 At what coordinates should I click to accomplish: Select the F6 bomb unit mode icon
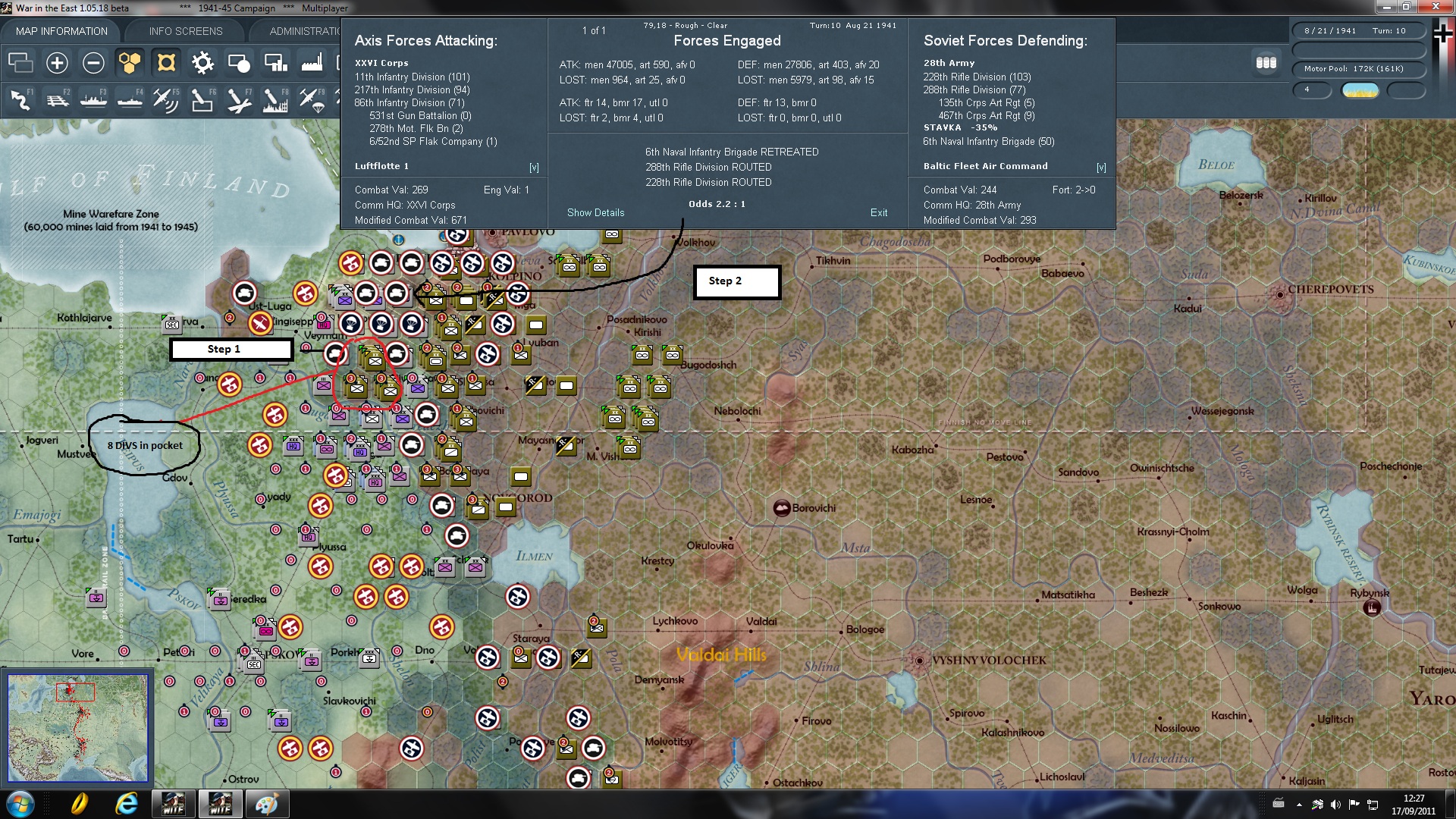point(202,99)
